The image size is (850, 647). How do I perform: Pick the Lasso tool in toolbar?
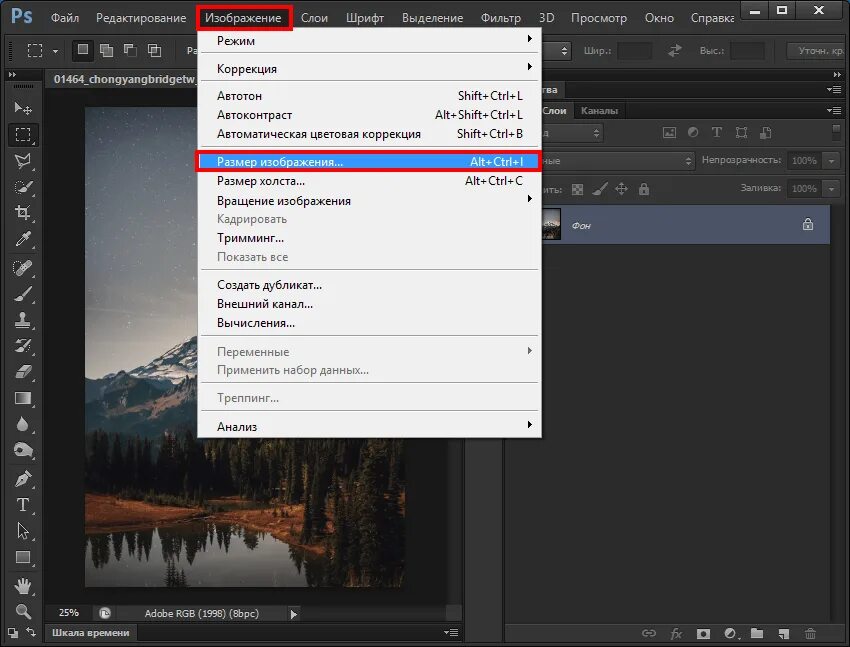(x=23, y=160)
